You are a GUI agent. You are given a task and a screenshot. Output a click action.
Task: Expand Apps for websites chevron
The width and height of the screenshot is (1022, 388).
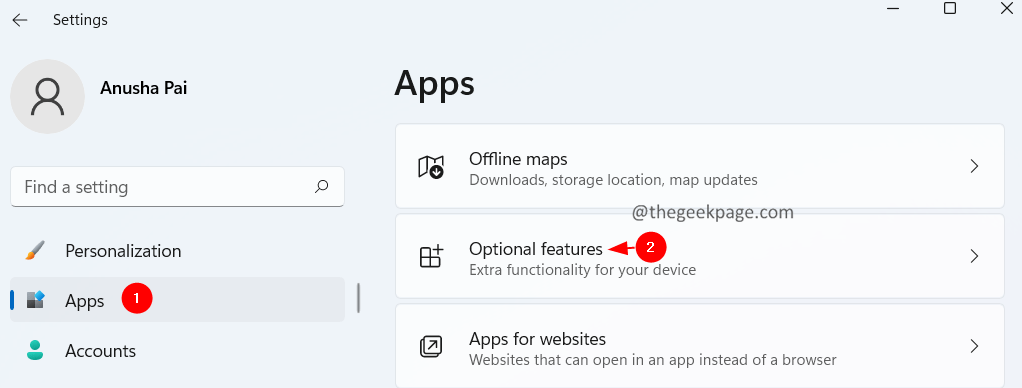click(x=974, y=346)
